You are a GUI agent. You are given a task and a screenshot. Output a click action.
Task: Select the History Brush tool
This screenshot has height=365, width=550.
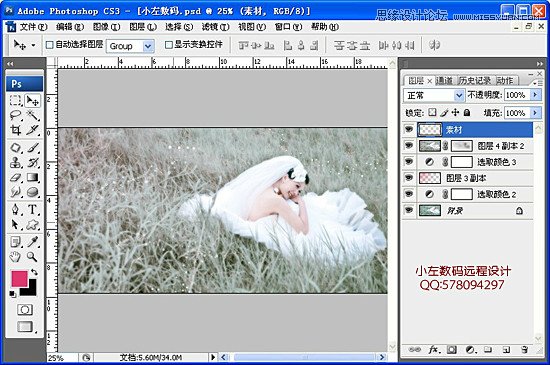(33, 162)
